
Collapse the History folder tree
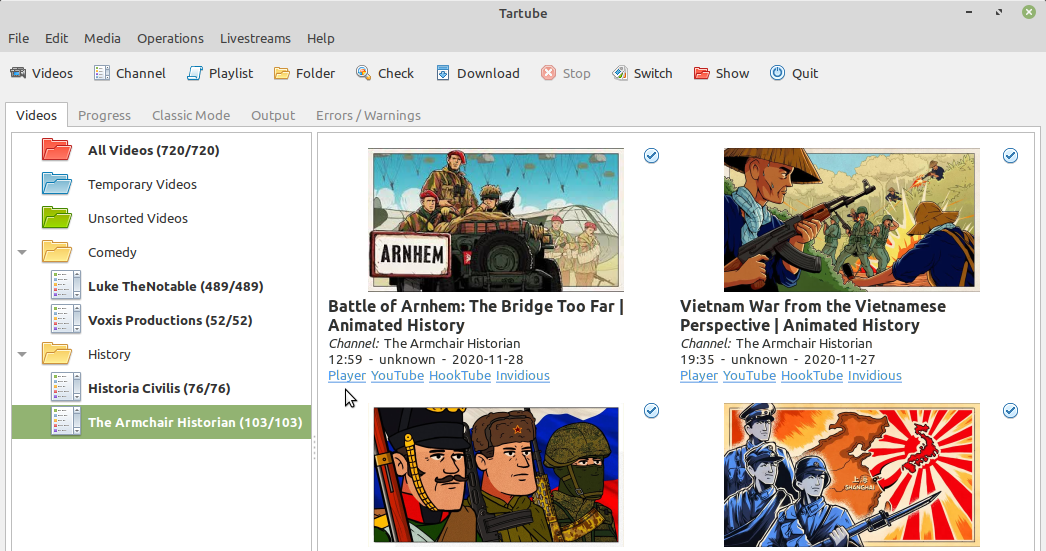click(22, 354)
